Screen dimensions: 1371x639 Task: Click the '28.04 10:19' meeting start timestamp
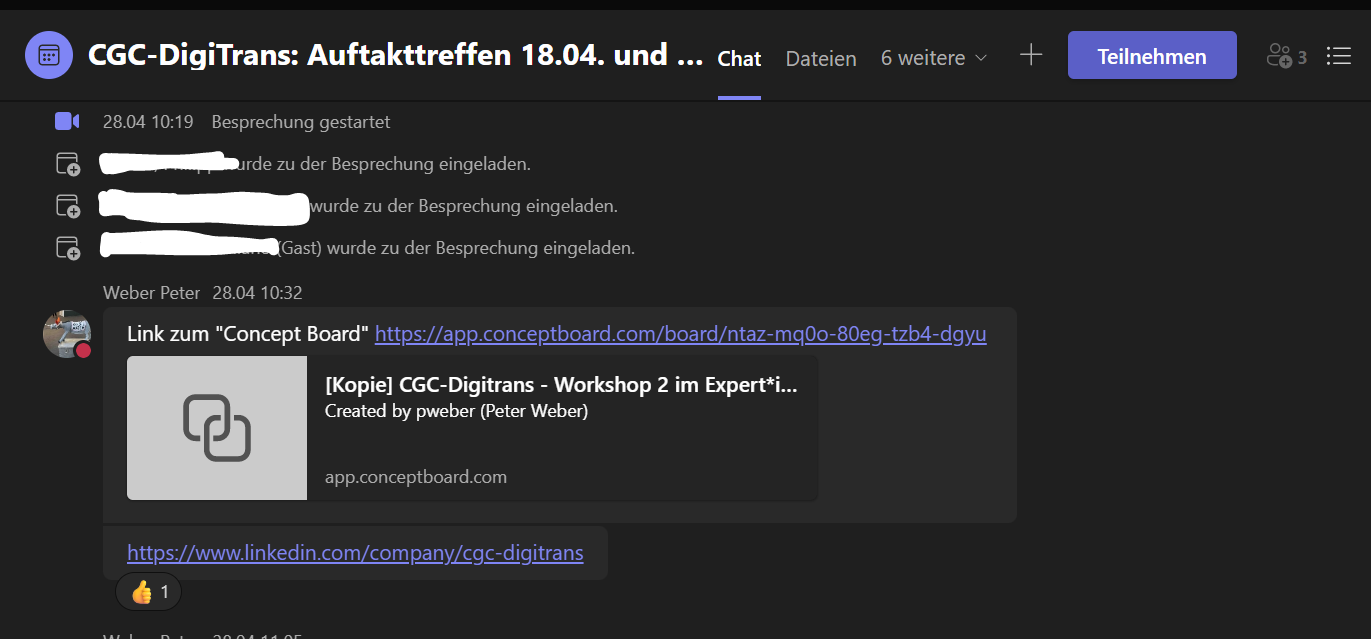148,122
